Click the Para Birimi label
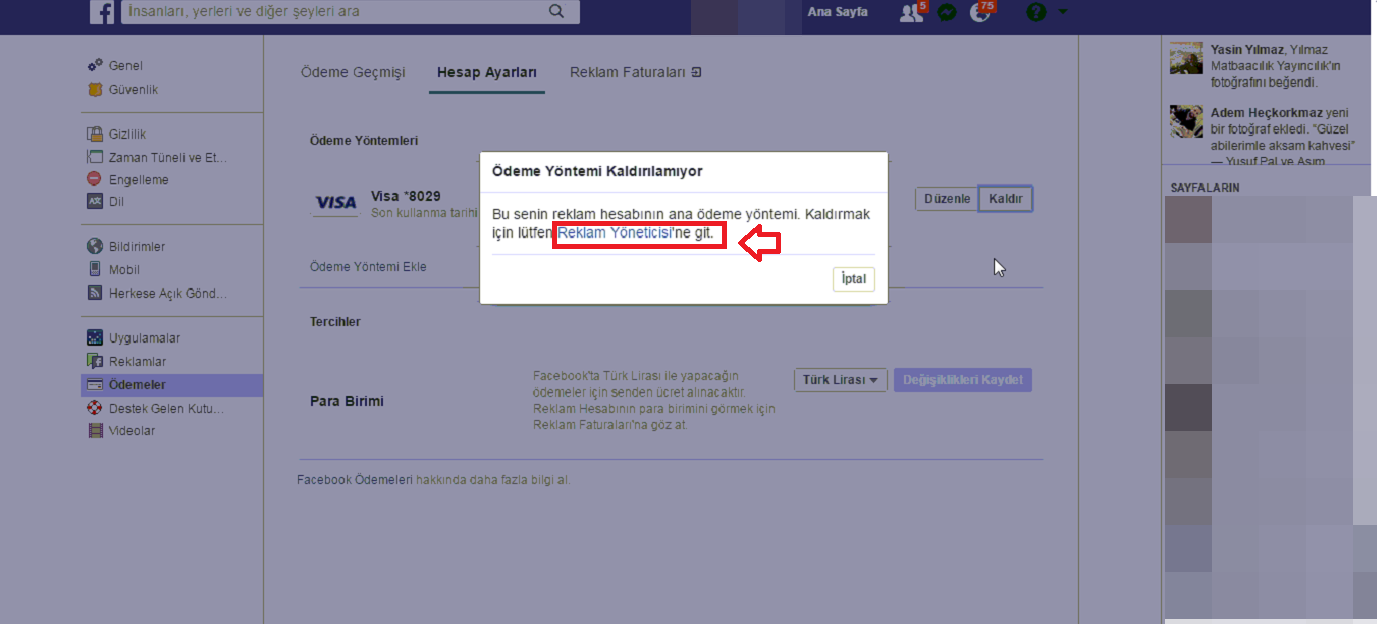Image resolution: width=1377 pixels, height=624 pixels. [347, 401]
